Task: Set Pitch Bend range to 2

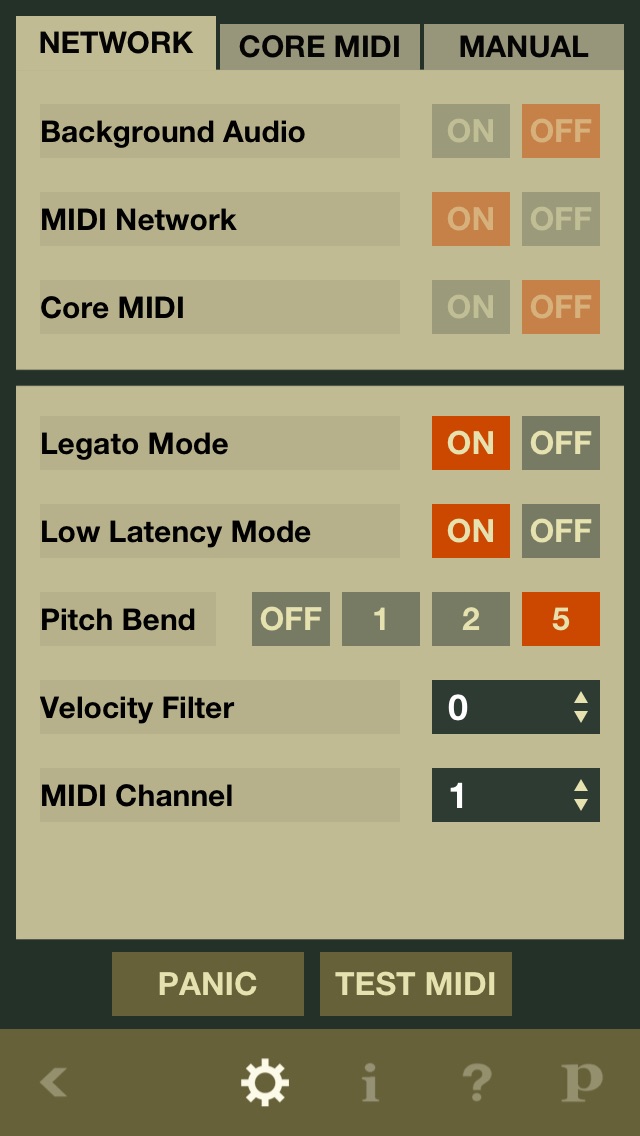Action: point(471,619)
